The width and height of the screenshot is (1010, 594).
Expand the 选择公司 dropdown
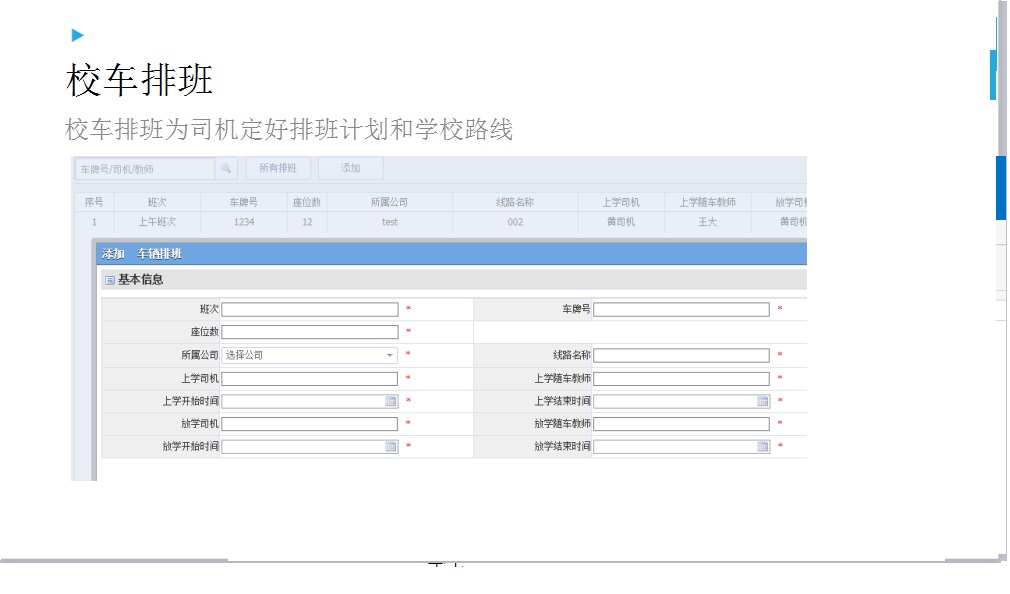point(389,355)
